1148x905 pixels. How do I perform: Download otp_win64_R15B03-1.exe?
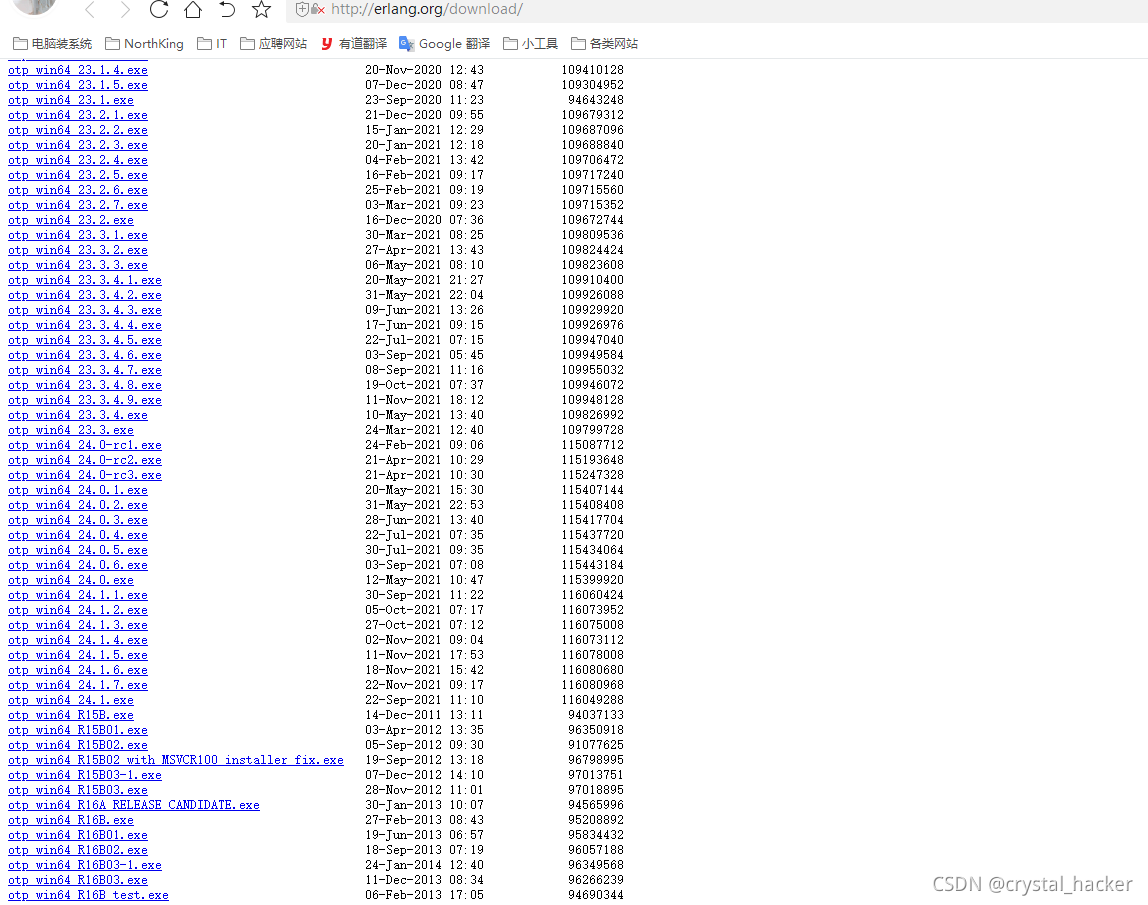(x=85, y=775)
